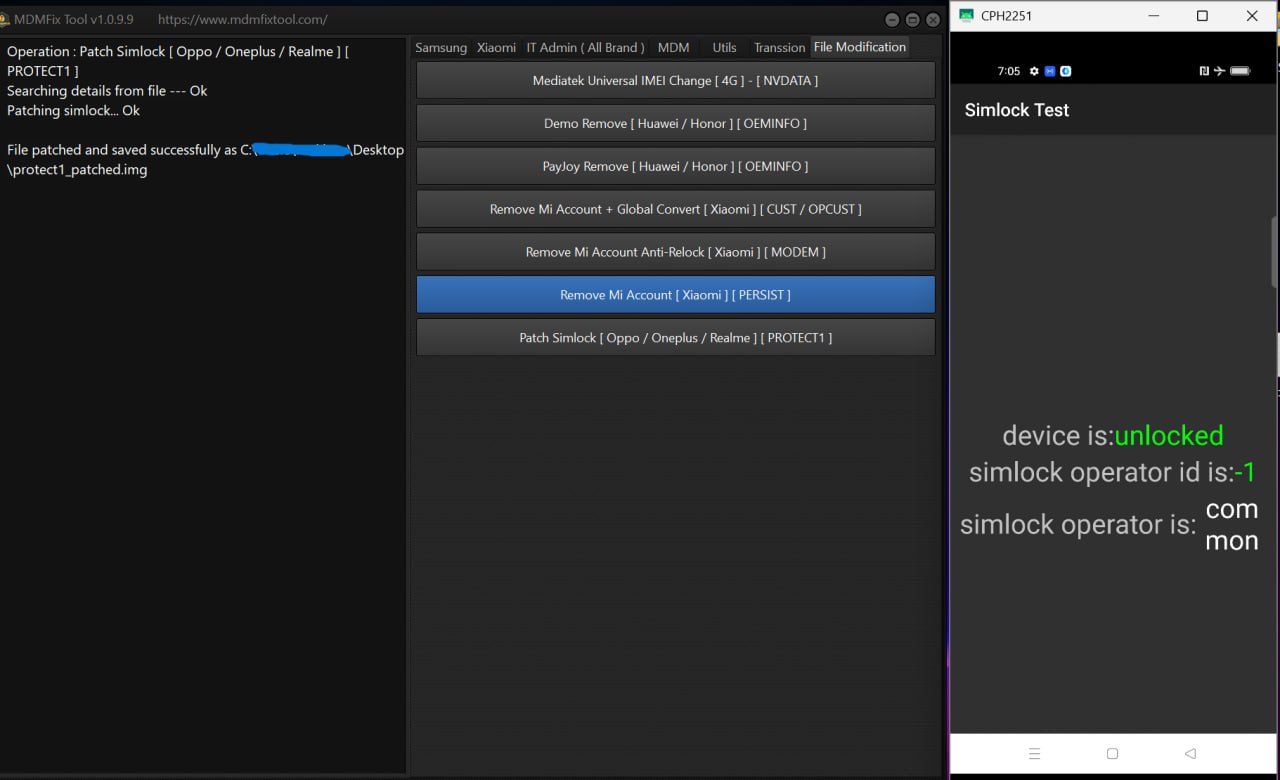Click Remove Mi Account + Global Convert button
Image resolution: width=1280 pixels, height=780 pixels.
tap(675, 209)
